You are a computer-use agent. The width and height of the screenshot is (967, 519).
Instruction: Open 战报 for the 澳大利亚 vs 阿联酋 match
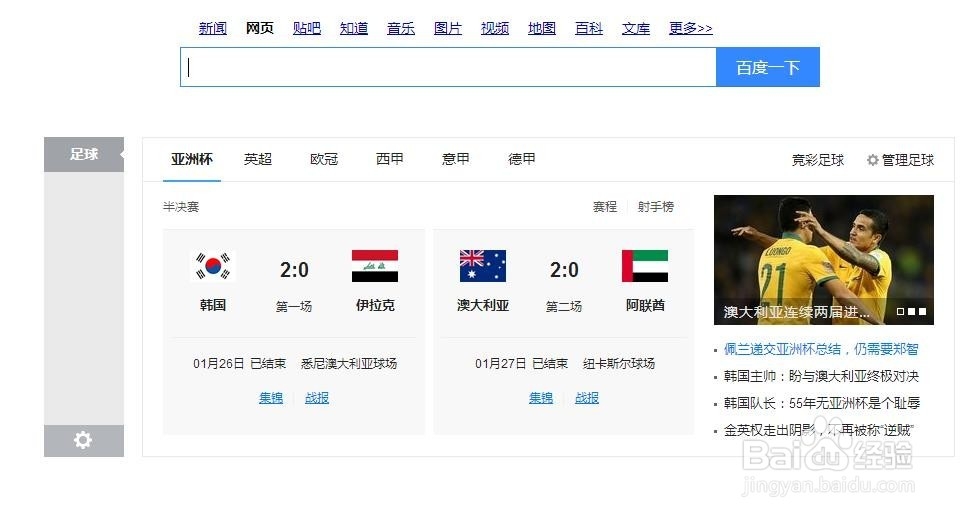(x=587, y=398)
